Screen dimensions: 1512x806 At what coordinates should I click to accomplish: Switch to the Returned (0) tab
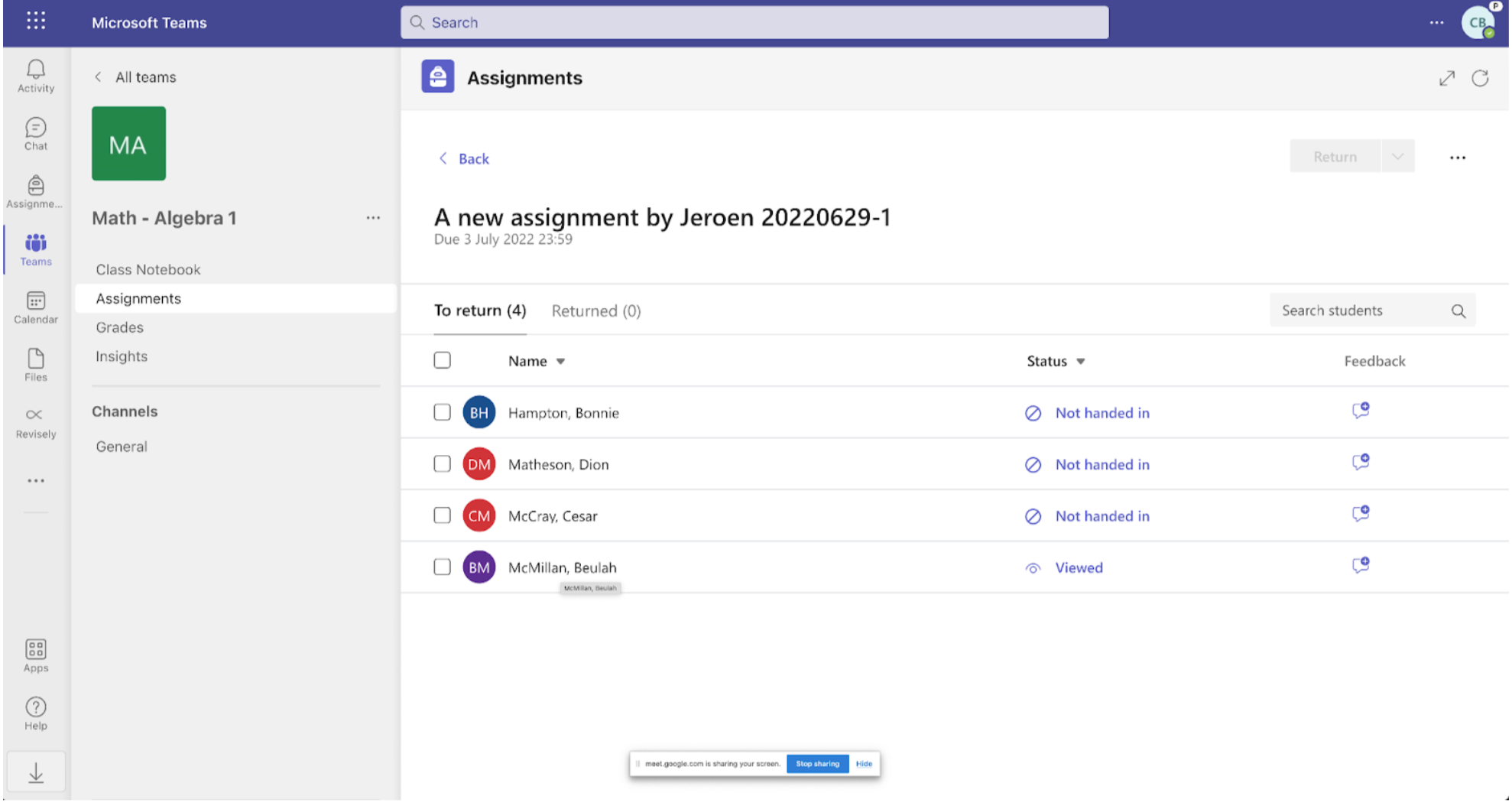595,311
